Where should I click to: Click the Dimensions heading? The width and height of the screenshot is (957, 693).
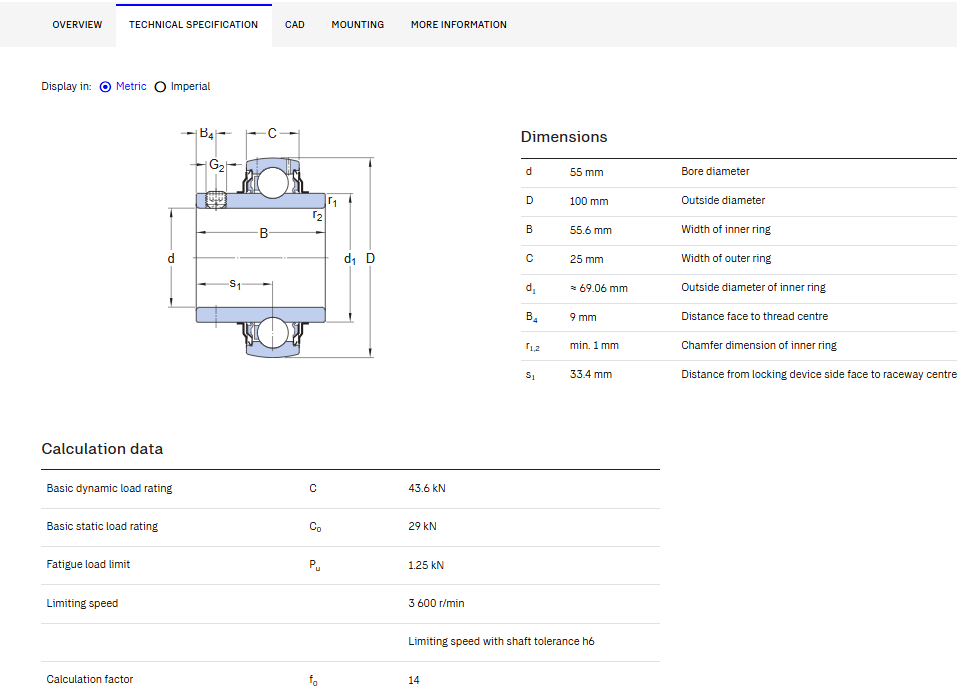[x=564, y=137]
